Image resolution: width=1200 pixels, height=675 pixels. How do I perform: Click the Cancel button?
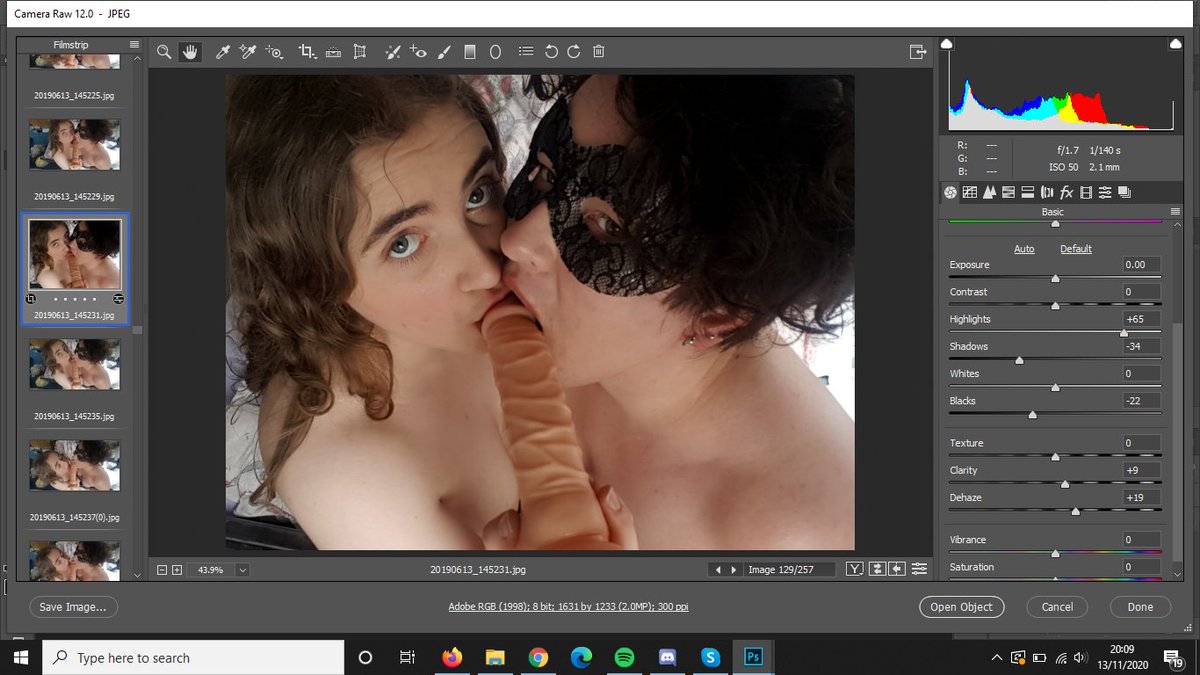click(1057, 607)
